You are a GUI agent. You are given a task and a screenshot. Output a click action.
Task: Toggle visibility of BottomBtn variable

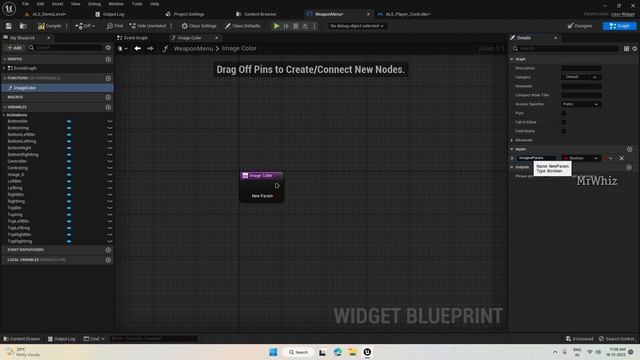coord(109,122)
